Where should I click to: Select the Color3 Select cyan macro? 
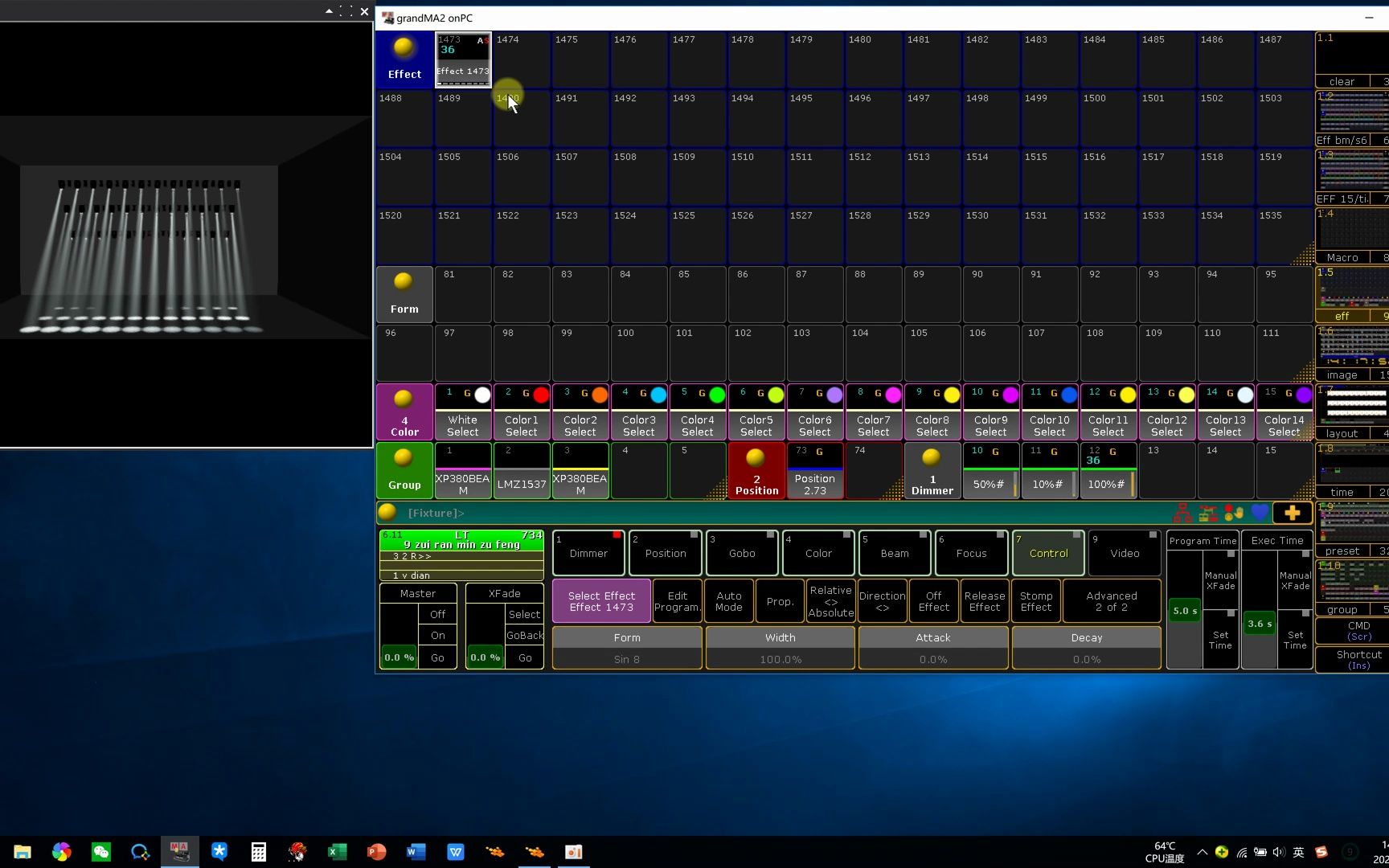(639, 411)
